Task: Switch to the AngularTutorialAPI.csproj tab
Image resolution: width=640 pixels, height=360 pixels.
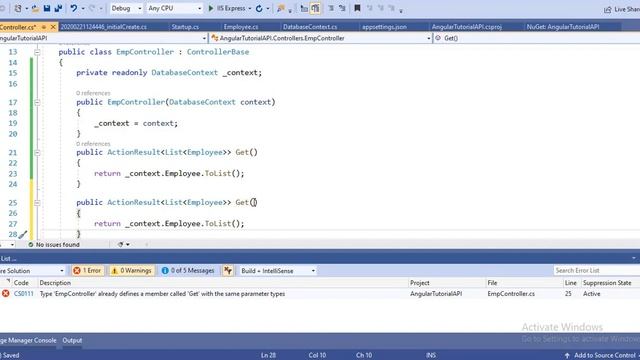Action: [x=467, y=27]
